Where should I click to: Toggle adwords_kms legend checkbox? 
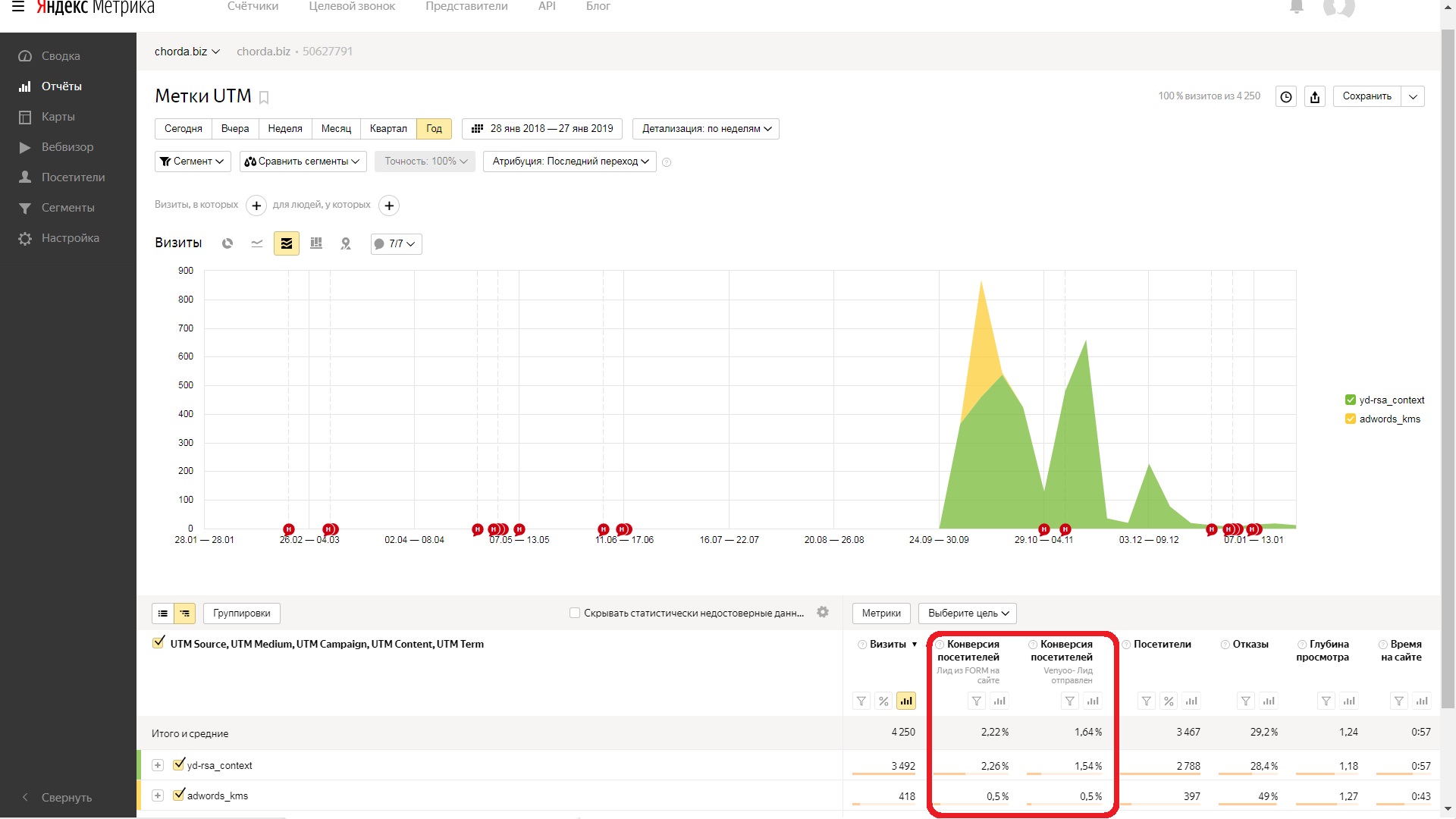[1351, 419]
